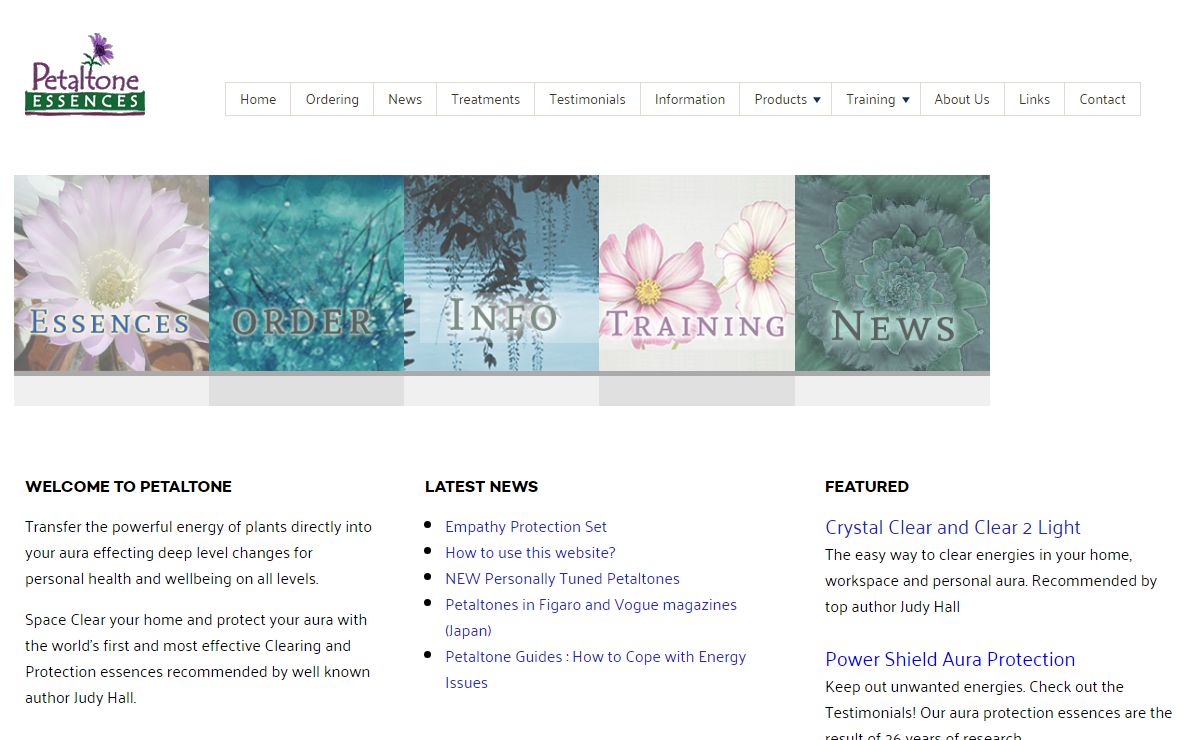Image resolution: width=1200 pixels, height=740 pixels.
Task: Open the Home menu item
Action: point(258,99)
